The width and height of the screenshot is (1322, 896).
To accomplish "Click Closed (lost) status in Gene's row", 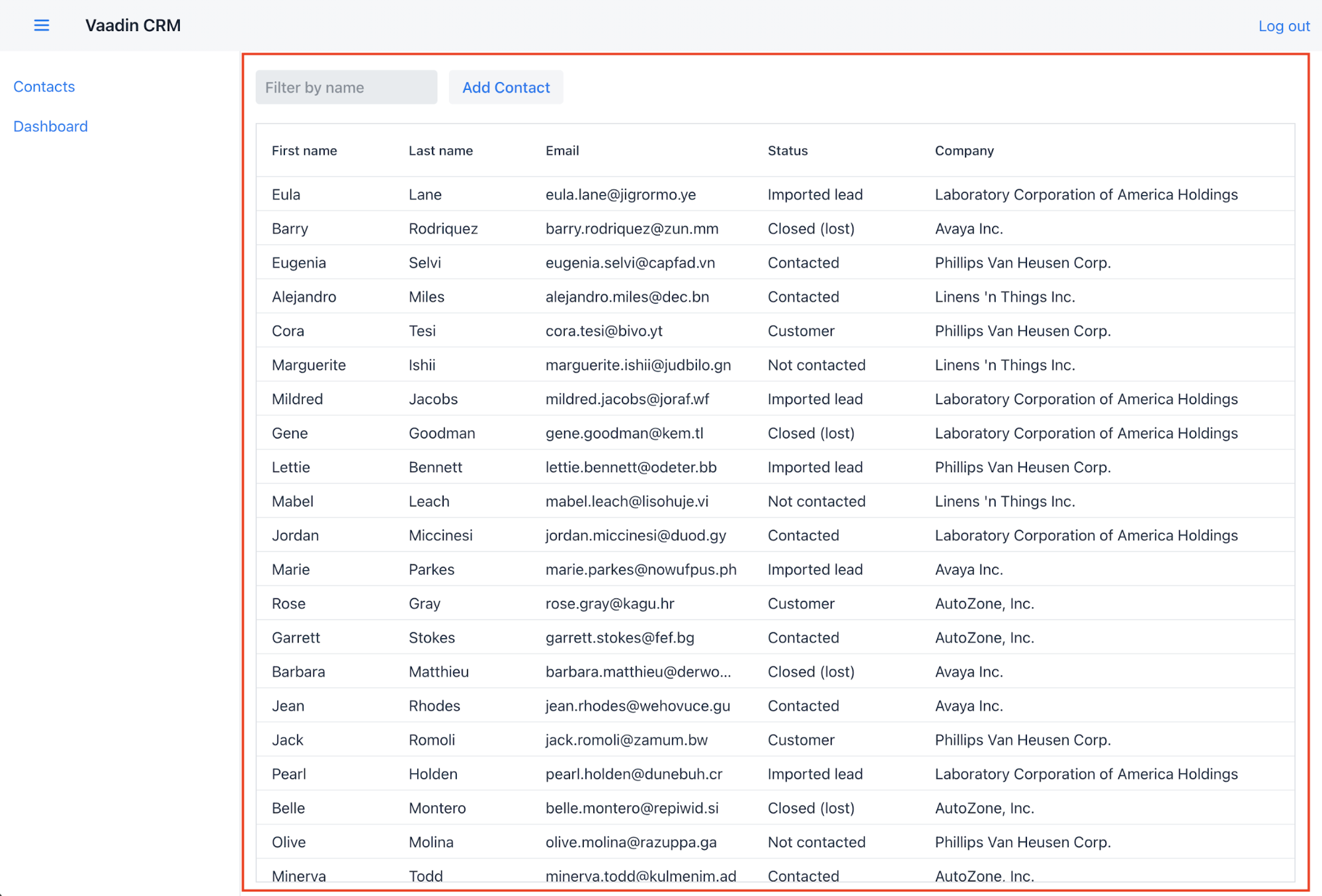I will coord(811,433).
